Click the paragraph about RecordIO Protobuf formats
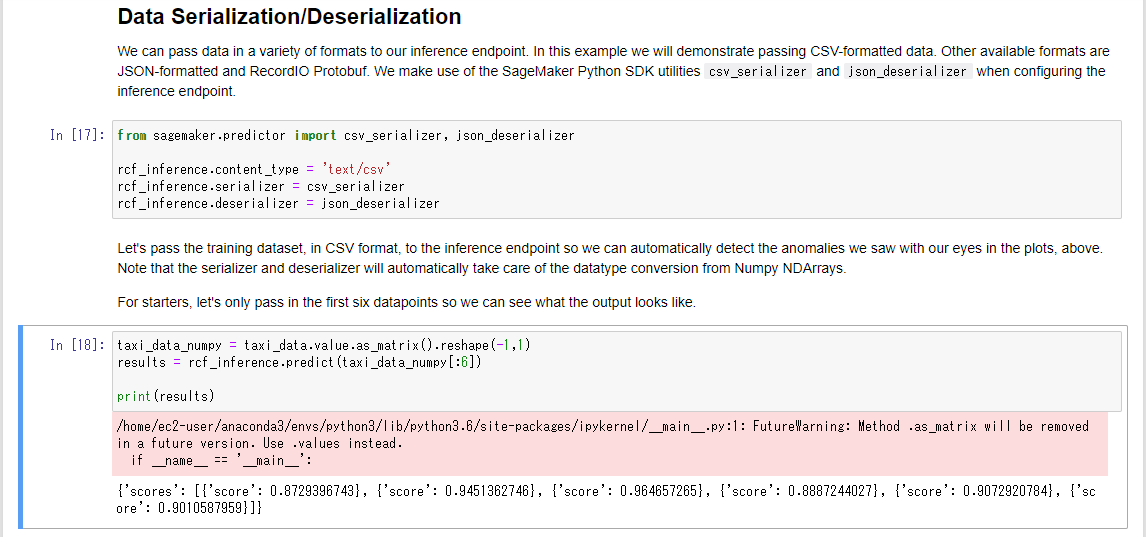Image resolution: width=1146 pixels, height=537 pixels. click(x=613, y=72)
